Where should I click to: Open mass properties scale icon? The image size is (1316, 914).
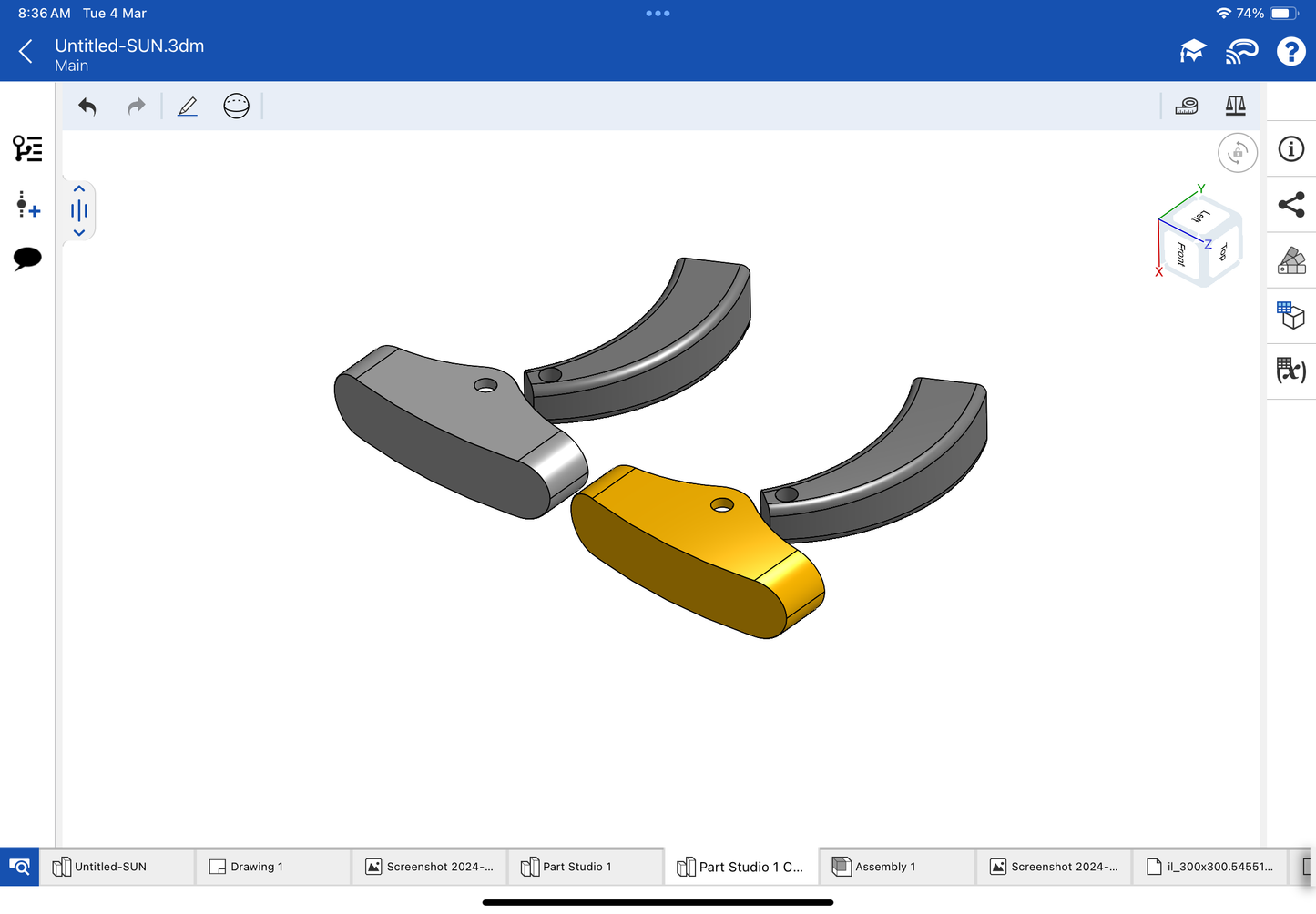tap(1235, 107)
